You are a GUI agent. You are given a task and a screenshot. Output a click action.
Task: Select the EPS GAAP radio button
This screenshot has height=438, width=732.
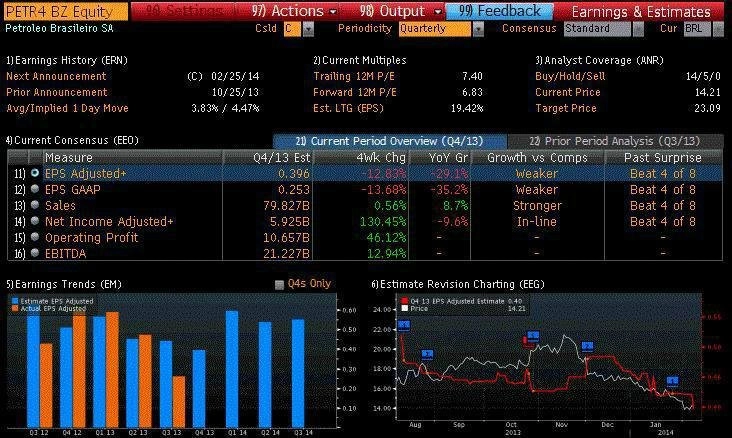35,189
